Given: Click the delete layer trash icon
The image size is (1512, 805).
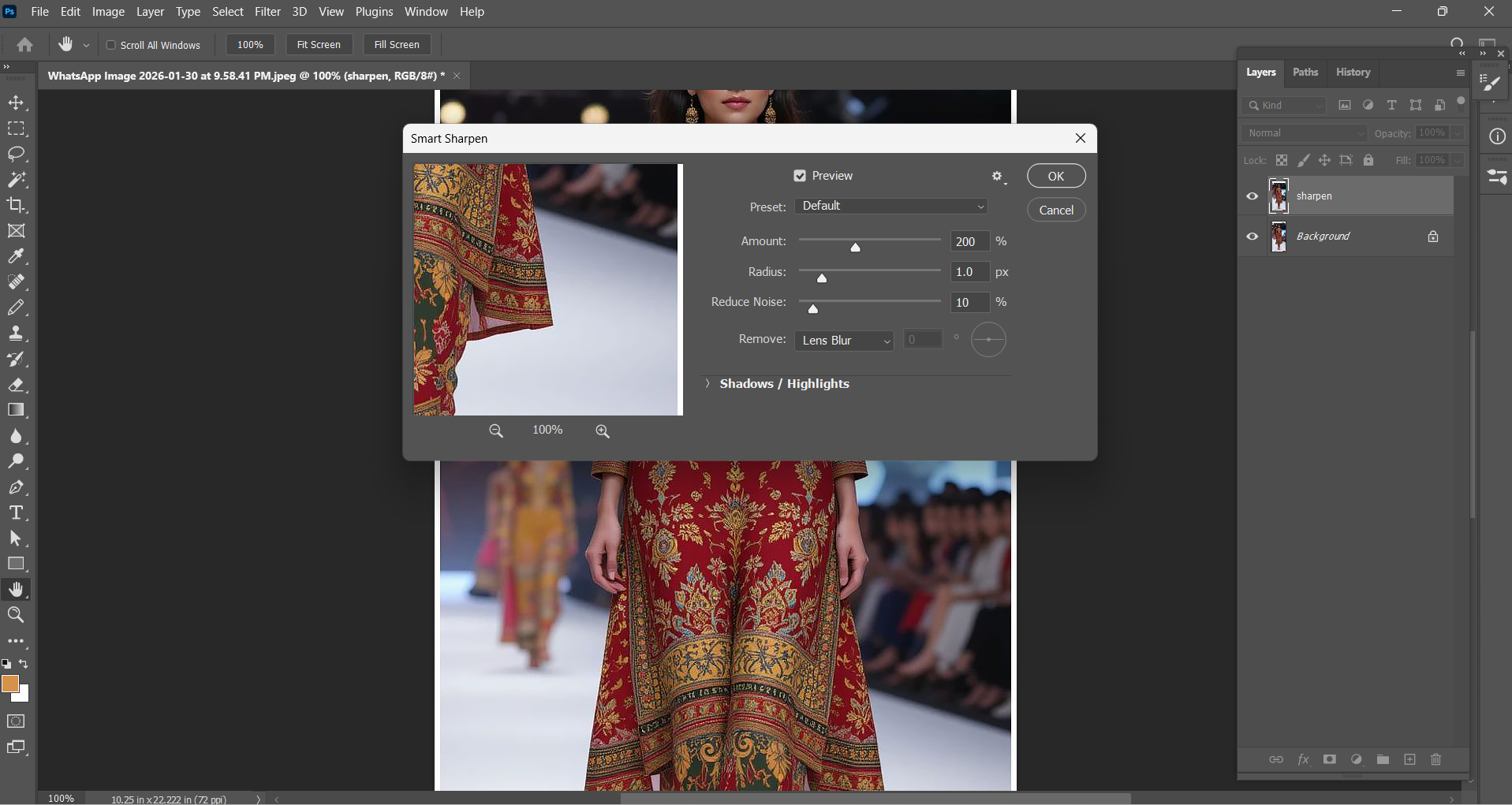Looking at the screenshot, I should pos(1435,759).
